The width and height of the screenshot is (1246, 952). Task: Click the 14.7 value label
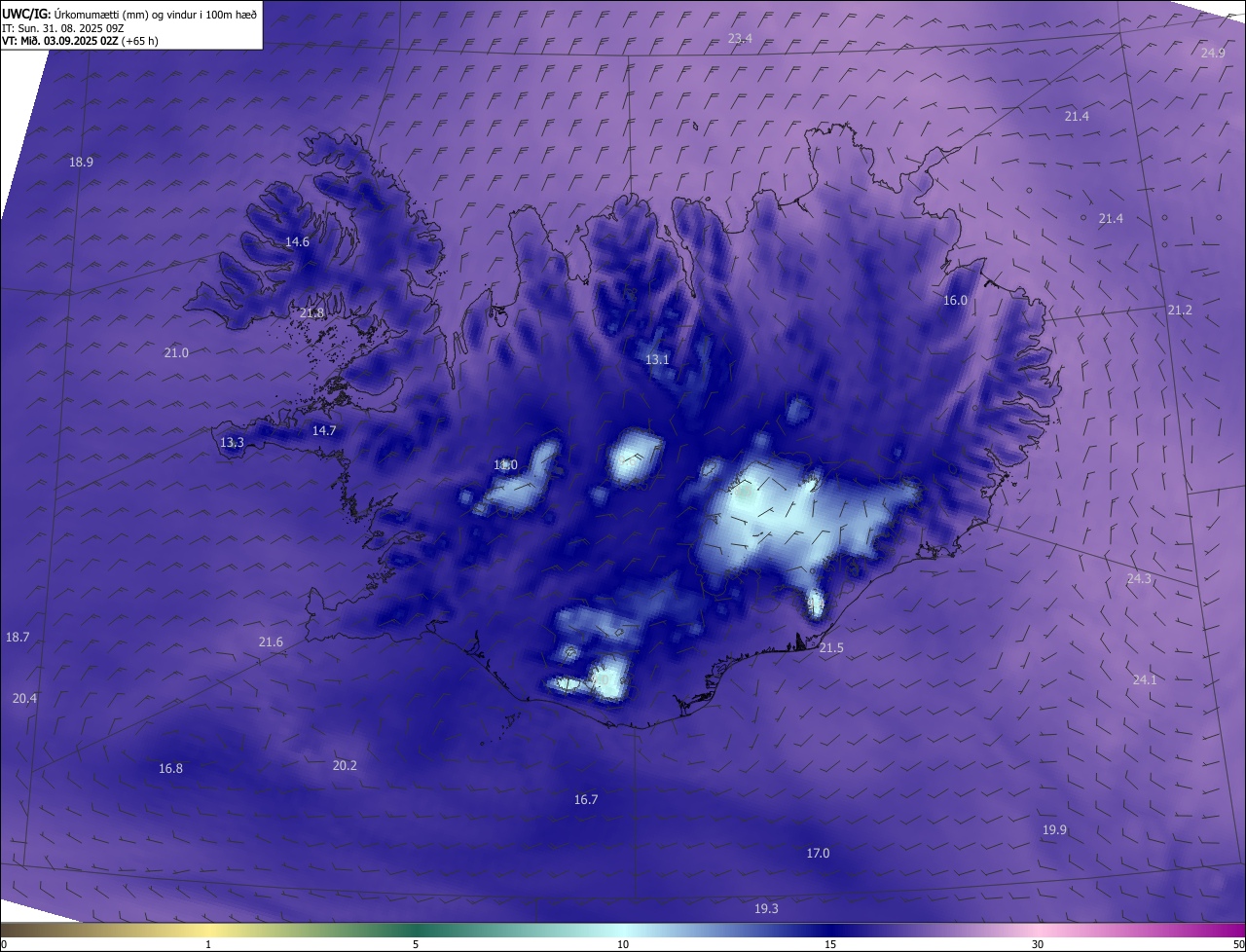323,430
